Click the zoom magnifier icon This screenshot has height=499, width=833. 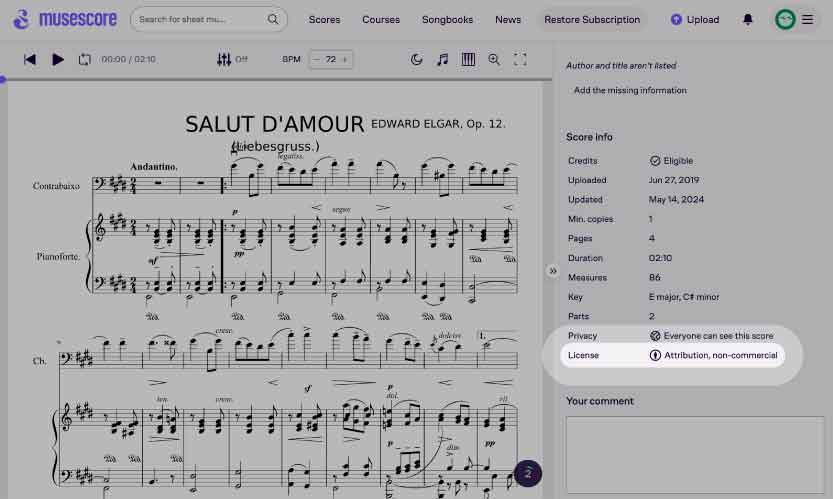(x=494, y=60)
